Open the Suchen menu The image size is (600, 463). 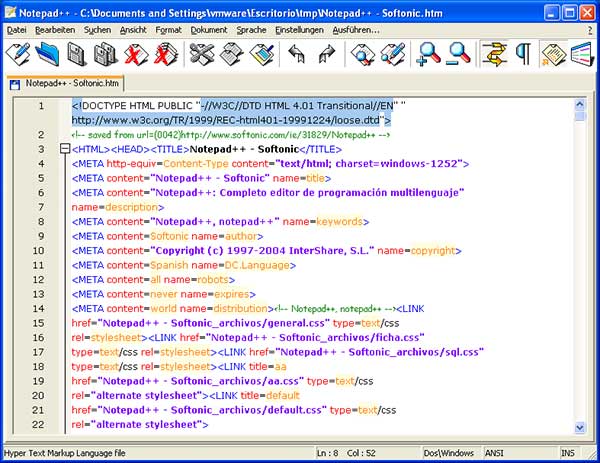[x=97, y=30]
